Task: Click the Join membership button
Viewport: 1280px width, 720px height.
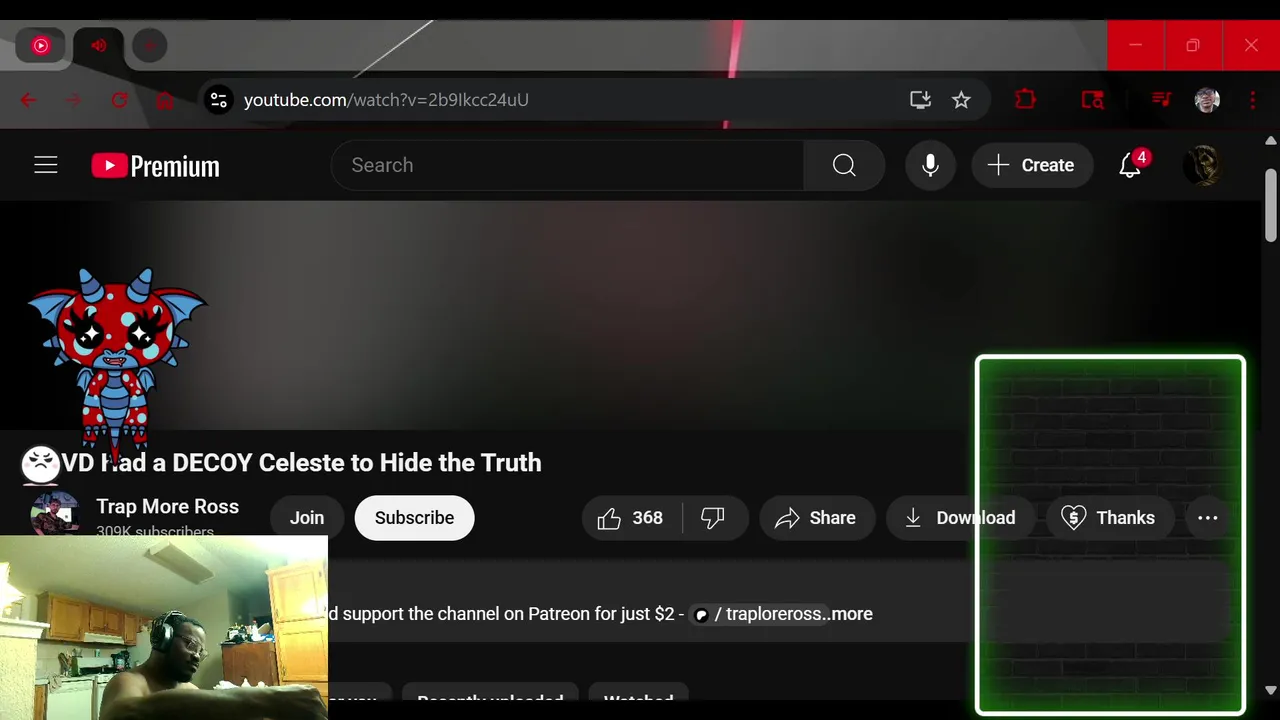Action: pyautogui.click(x=307, y=517)
